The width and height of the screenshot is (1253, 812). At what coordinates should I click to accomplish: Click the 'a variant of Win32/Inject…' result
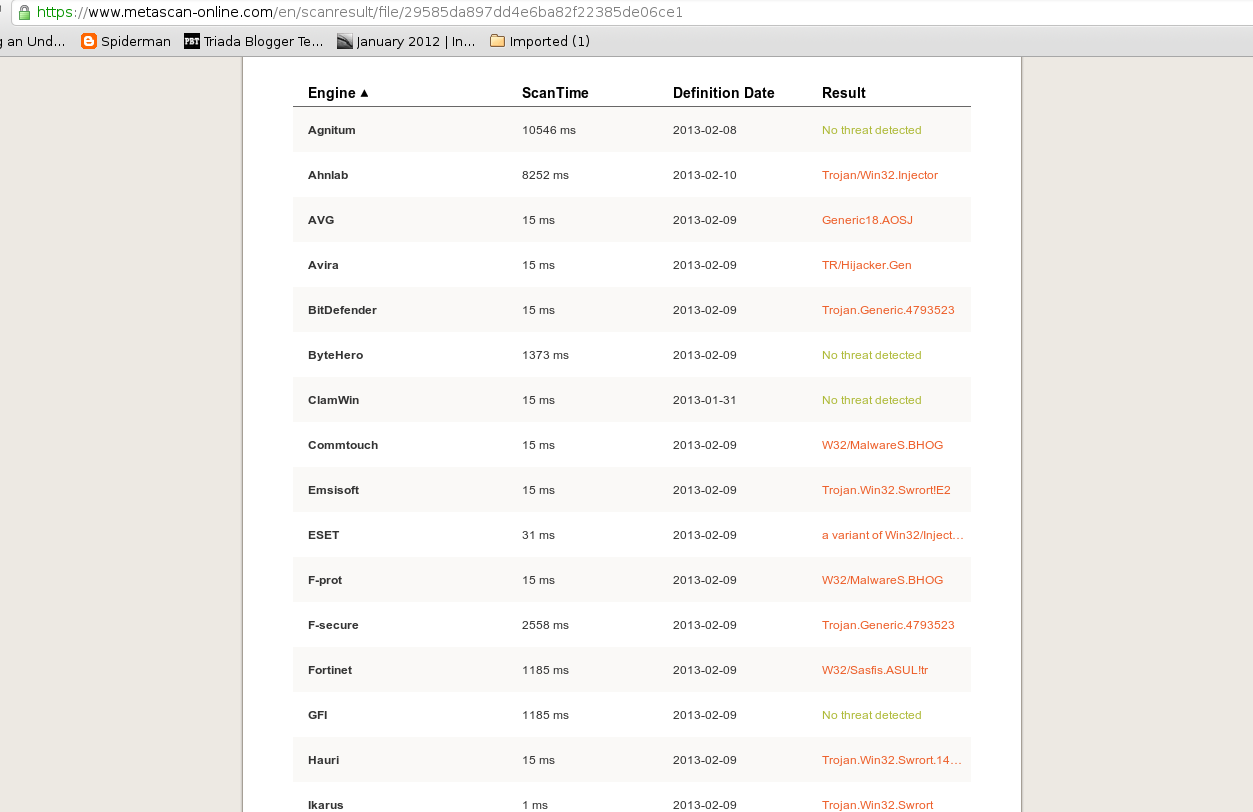coord(893,535)
